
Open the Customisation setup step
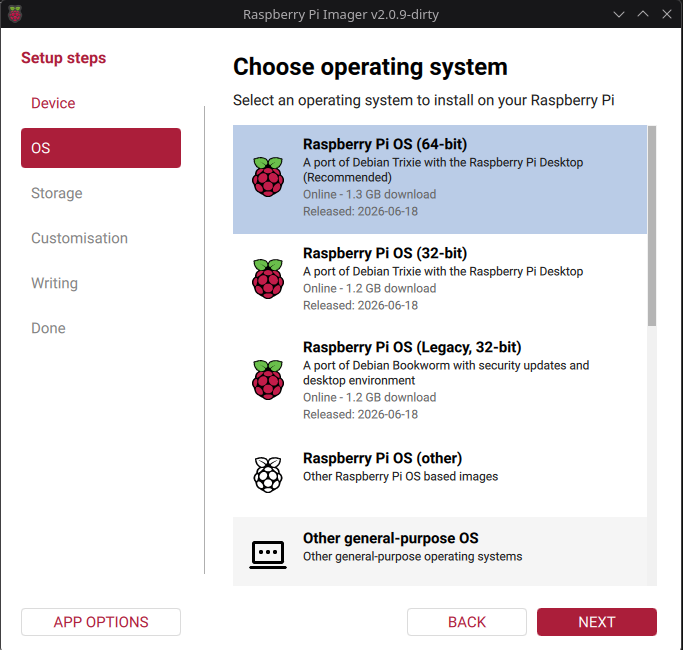tap(79, 238)
